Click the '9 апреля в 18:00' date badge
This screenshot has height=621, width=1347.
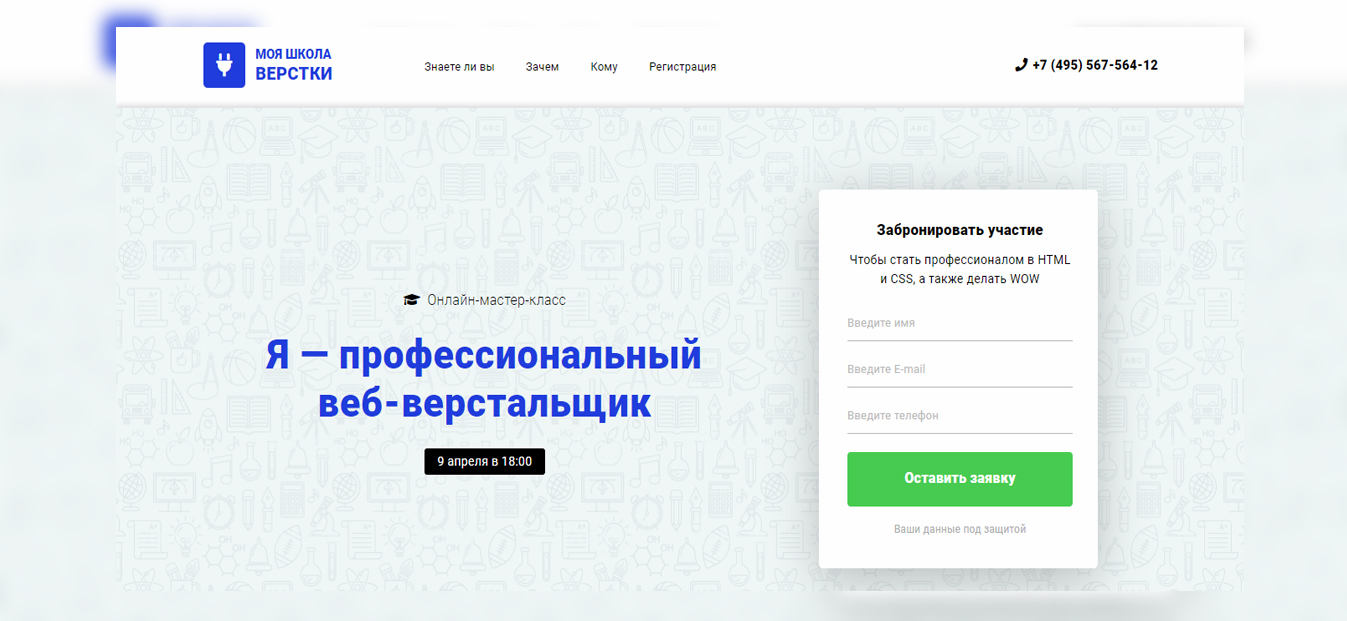tap(485, 462)
